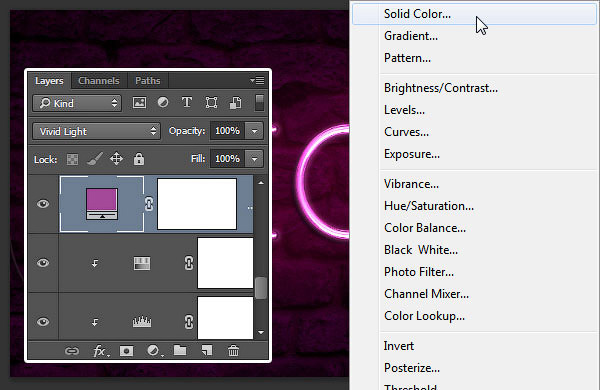
Task: Click the Fill 100% value field
Action: (x=228, y=159)
